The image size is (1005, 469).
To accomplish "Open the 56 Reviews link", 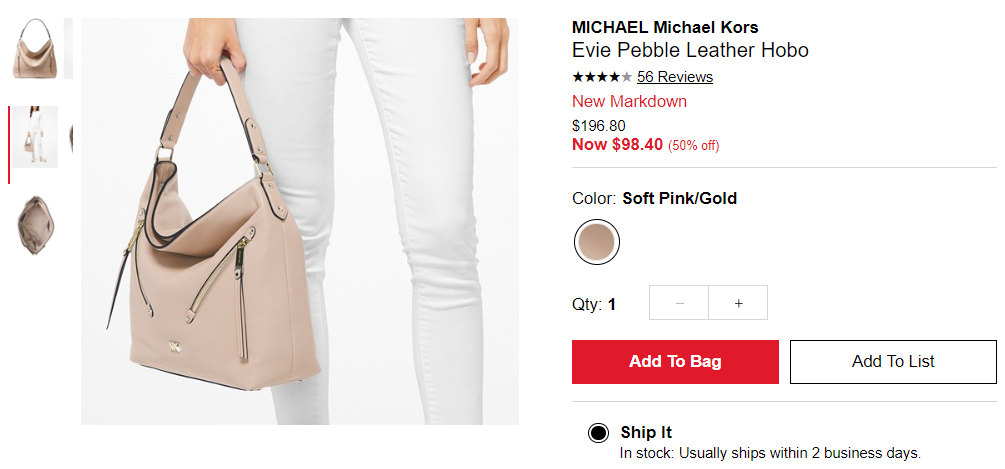I will 674,78.
